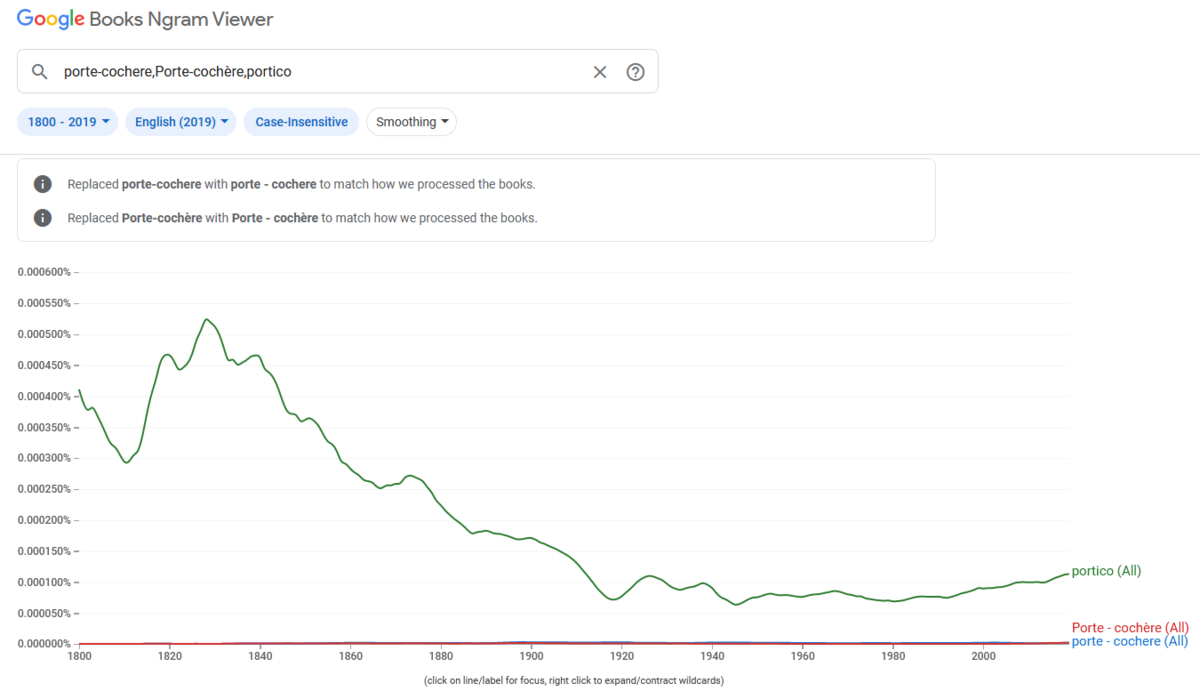Click the 0.000300% y-axis label
This screenshot has height=691, width=1200.
44,458
